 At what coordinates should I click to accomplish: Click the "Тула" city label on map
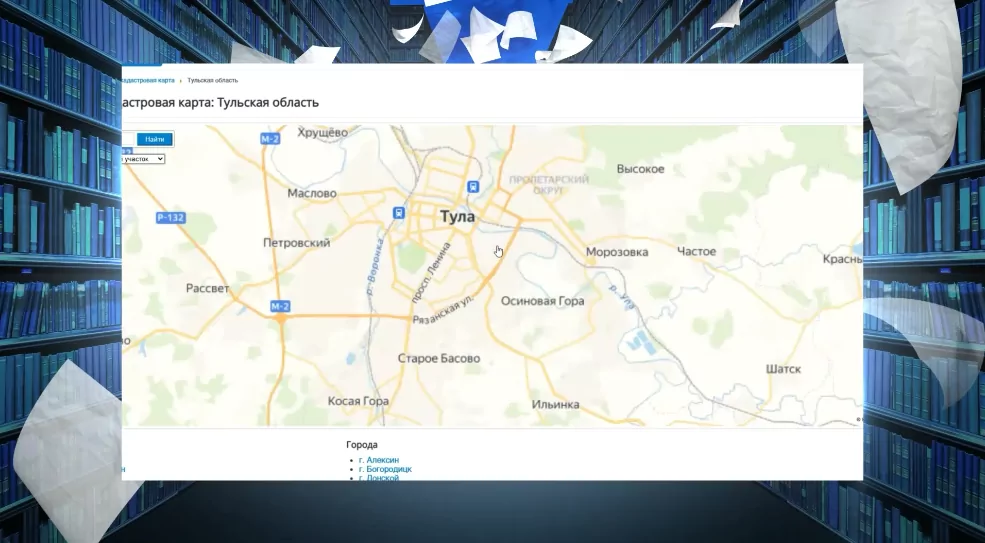coord(457,217)
